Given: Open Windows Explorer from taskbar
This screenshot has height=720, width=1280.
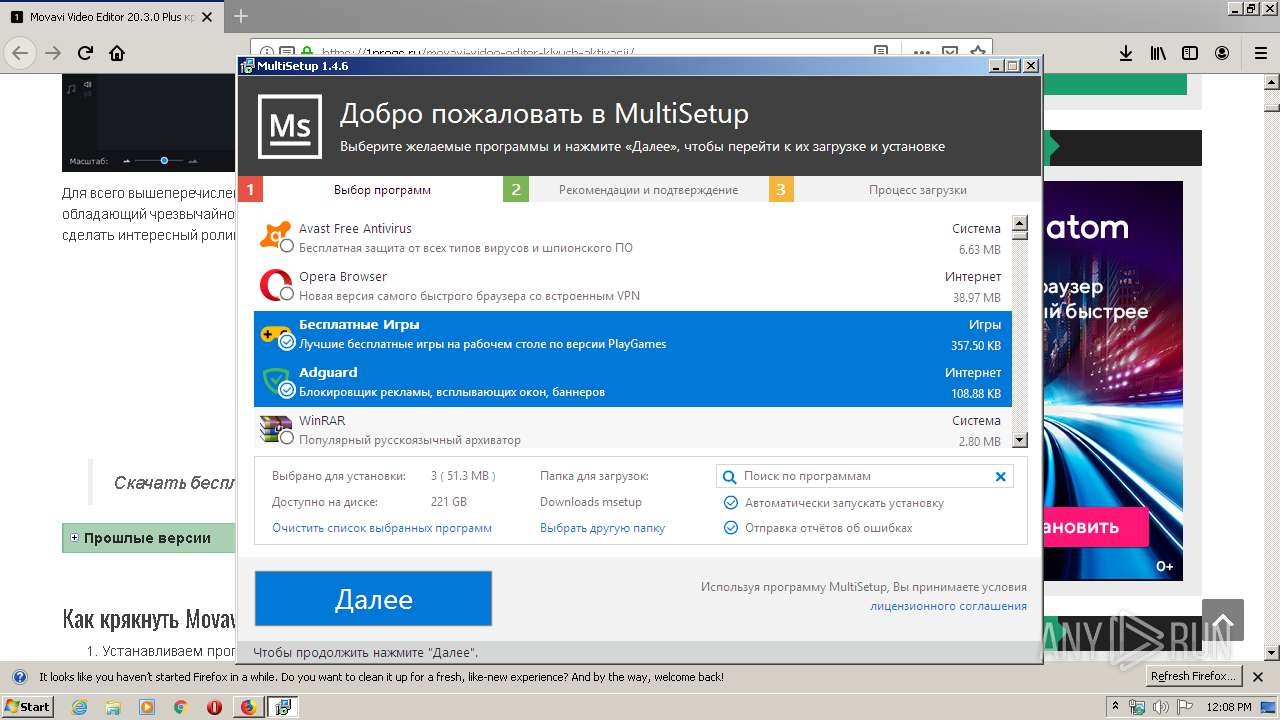Looking at the screenshot, I should point(113,707).
